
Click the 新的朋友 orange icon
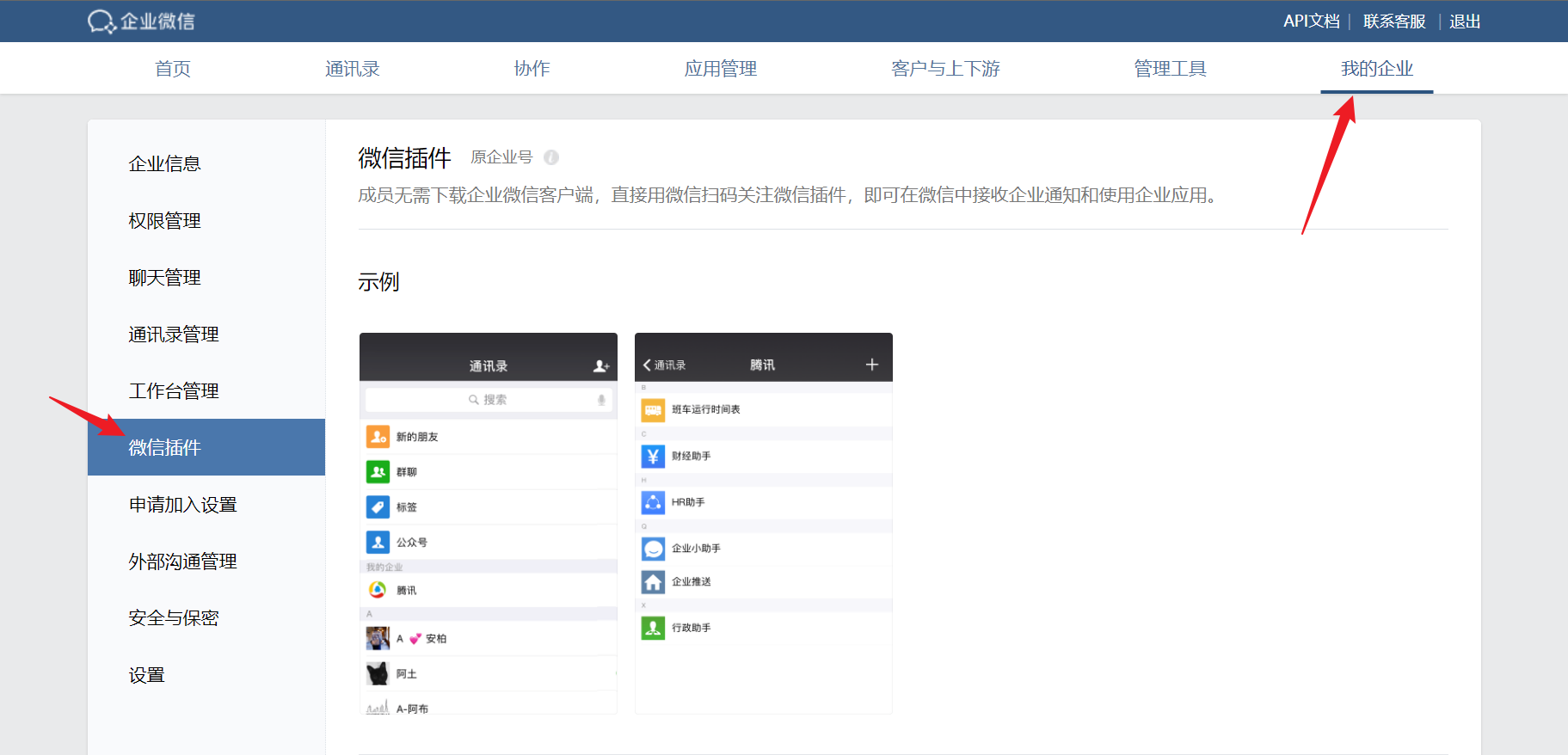[x=378, y=437]
